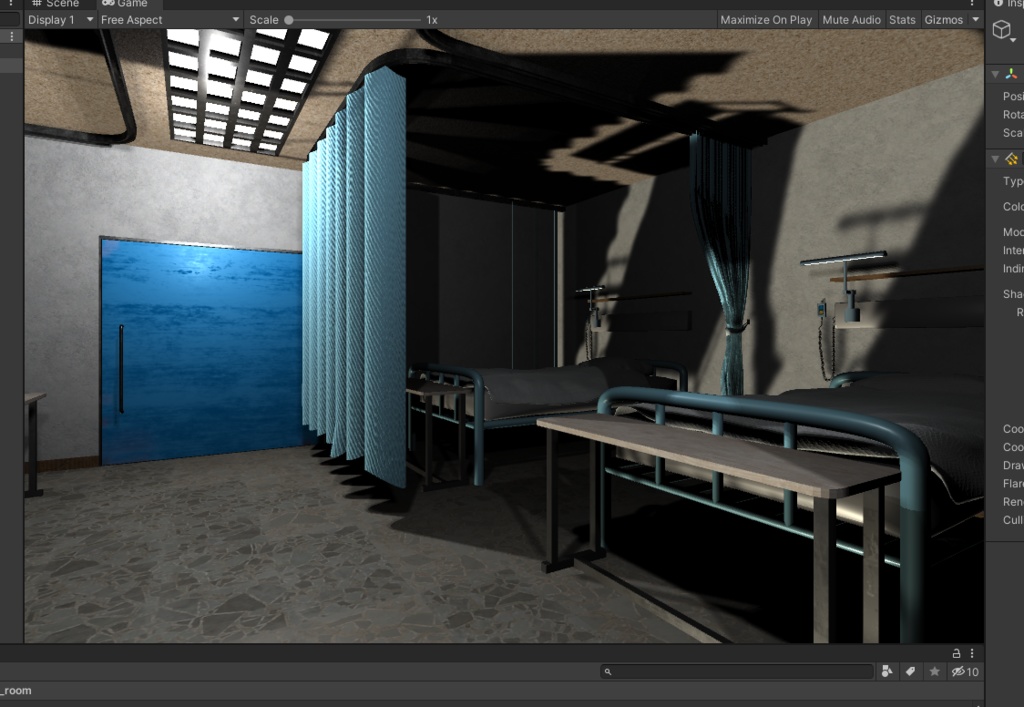Click the Transform component icon in Inspector
The width and height of the screenshot is (1024, 707).
coord(1011,74)
